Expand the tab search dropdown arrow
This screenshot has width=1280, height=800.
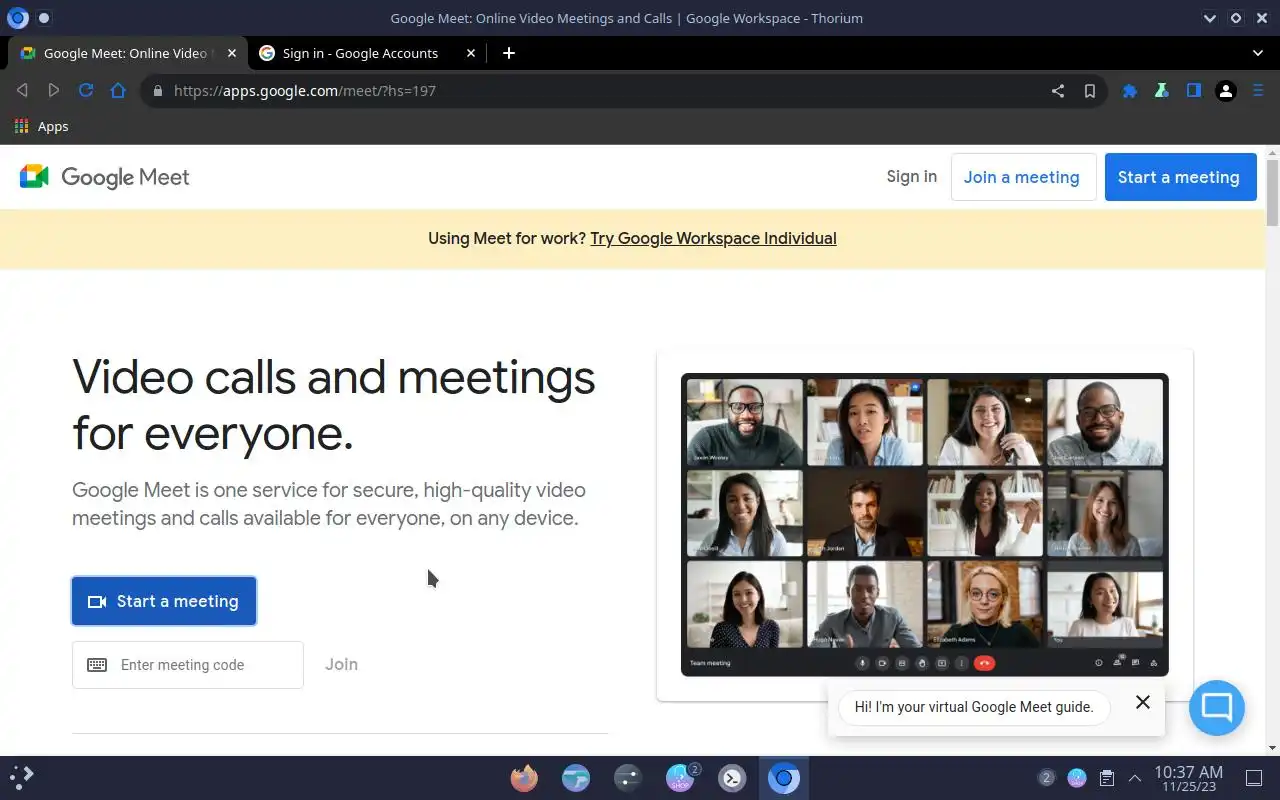[x=1258, y=53]
